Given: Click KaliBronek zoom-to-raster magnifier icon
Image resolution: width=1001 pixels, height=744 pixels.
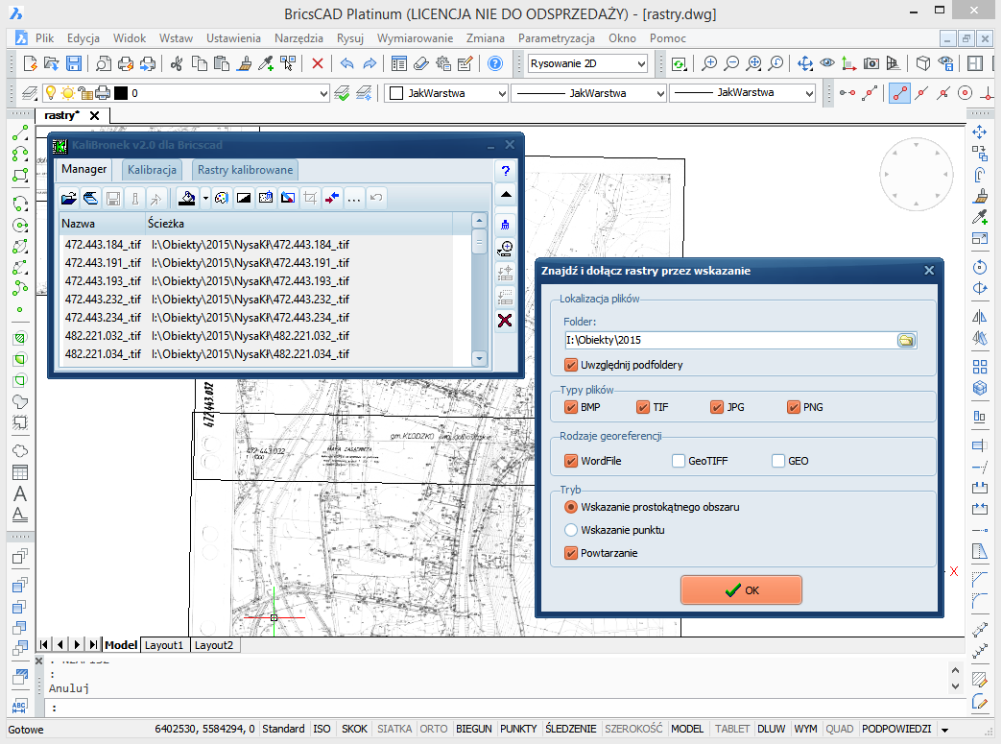Looking at the screenshot, I should pos(505,248).
